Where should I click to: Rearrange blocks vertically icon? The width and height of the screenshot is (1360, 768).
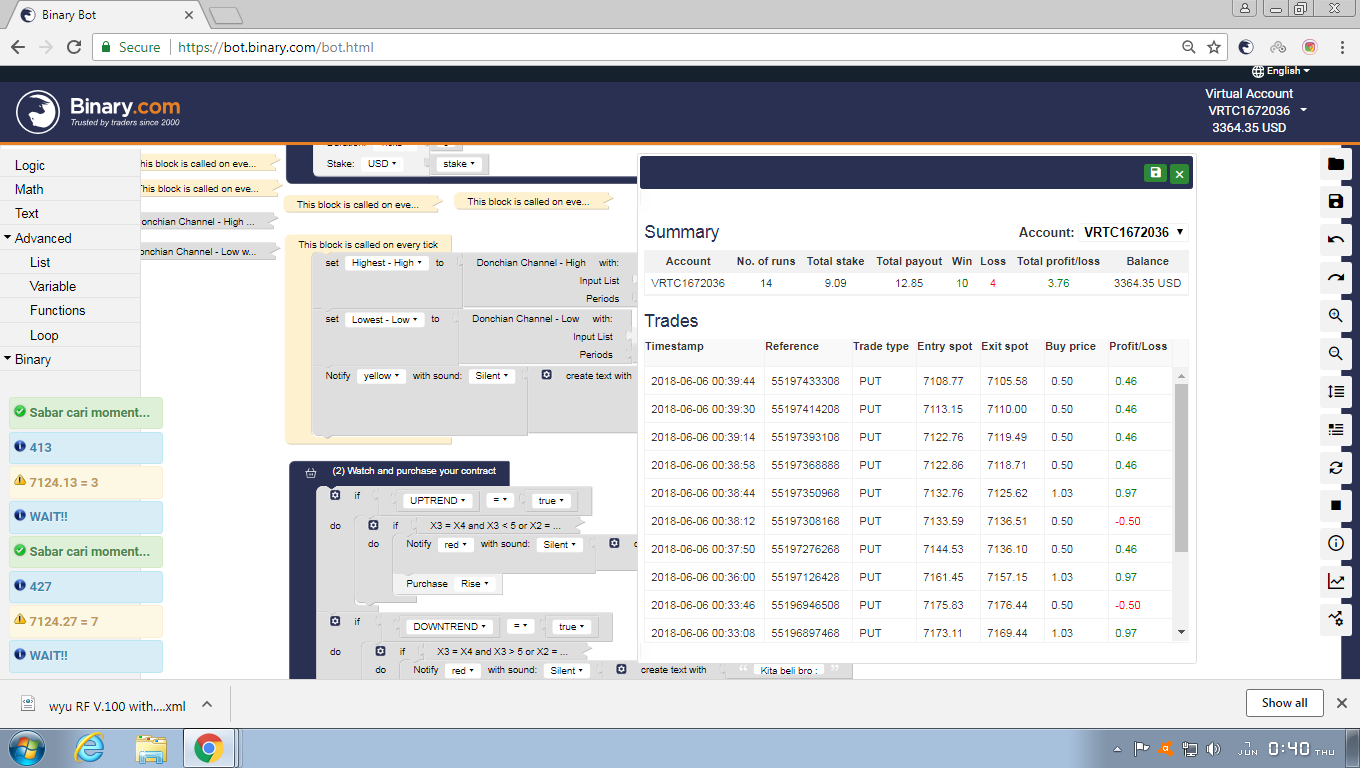click(x=1335, y=392)
